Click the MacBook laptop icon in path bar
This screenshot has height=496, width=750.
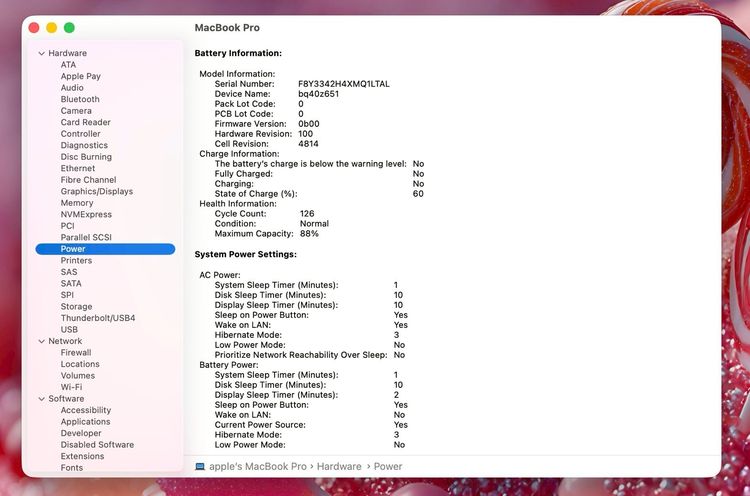[200, 466]
